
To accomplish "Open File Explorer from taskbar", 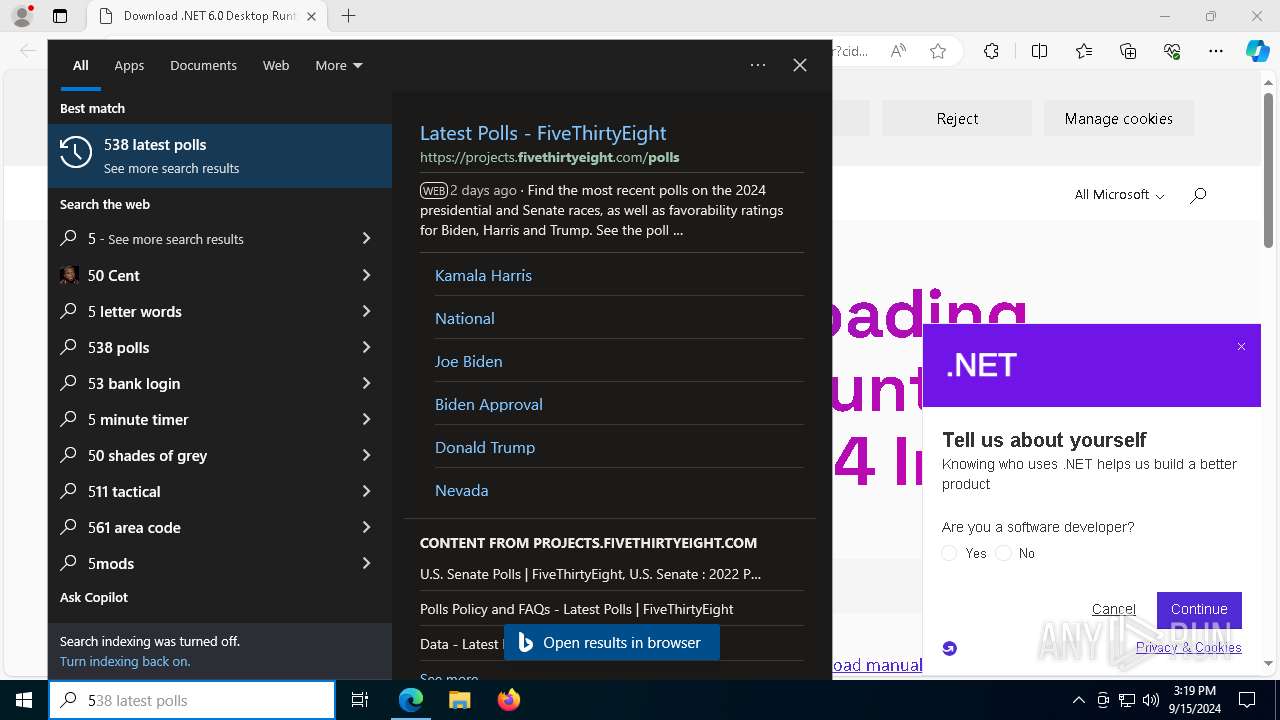I will [460, 700].
